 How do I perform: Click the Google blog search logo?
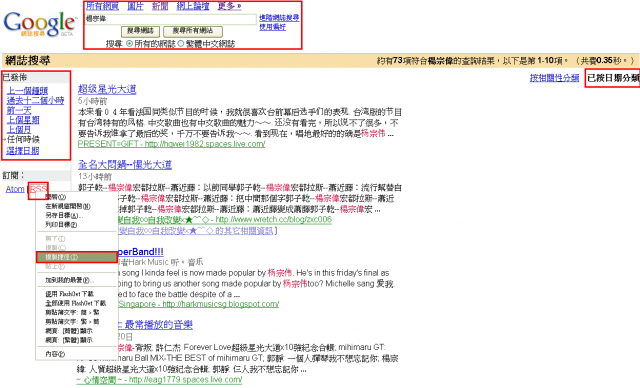pyautogui.click(x=40, y=24)
